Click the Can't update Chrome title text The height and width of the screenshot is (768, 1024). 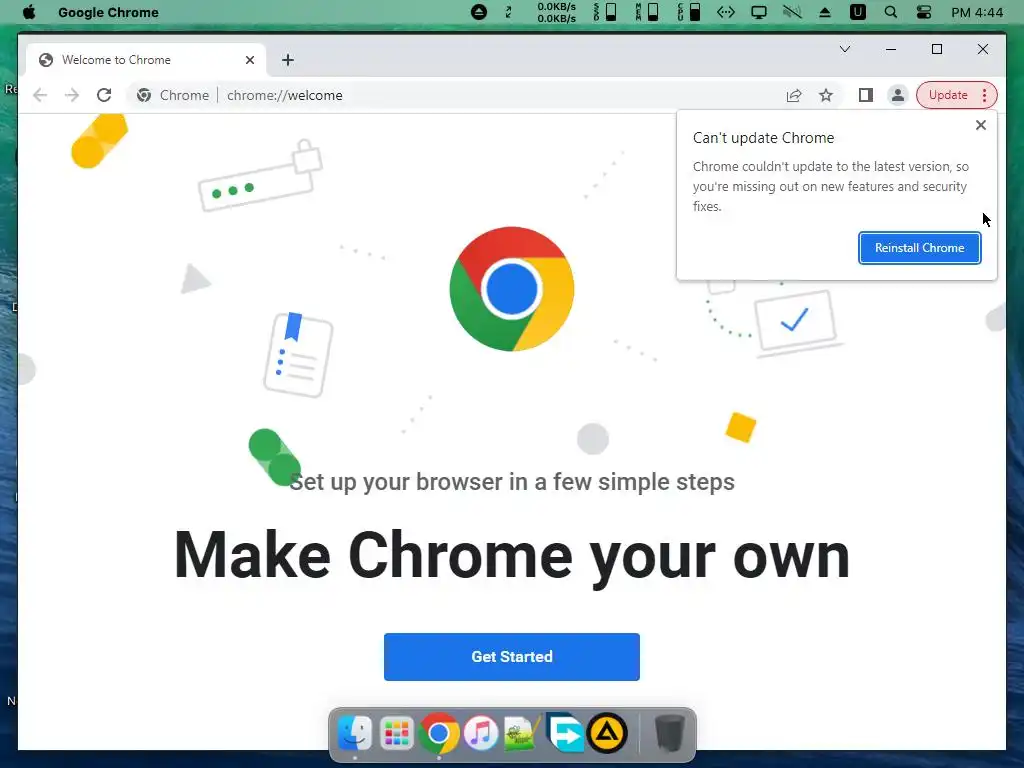tap(763, 138)
